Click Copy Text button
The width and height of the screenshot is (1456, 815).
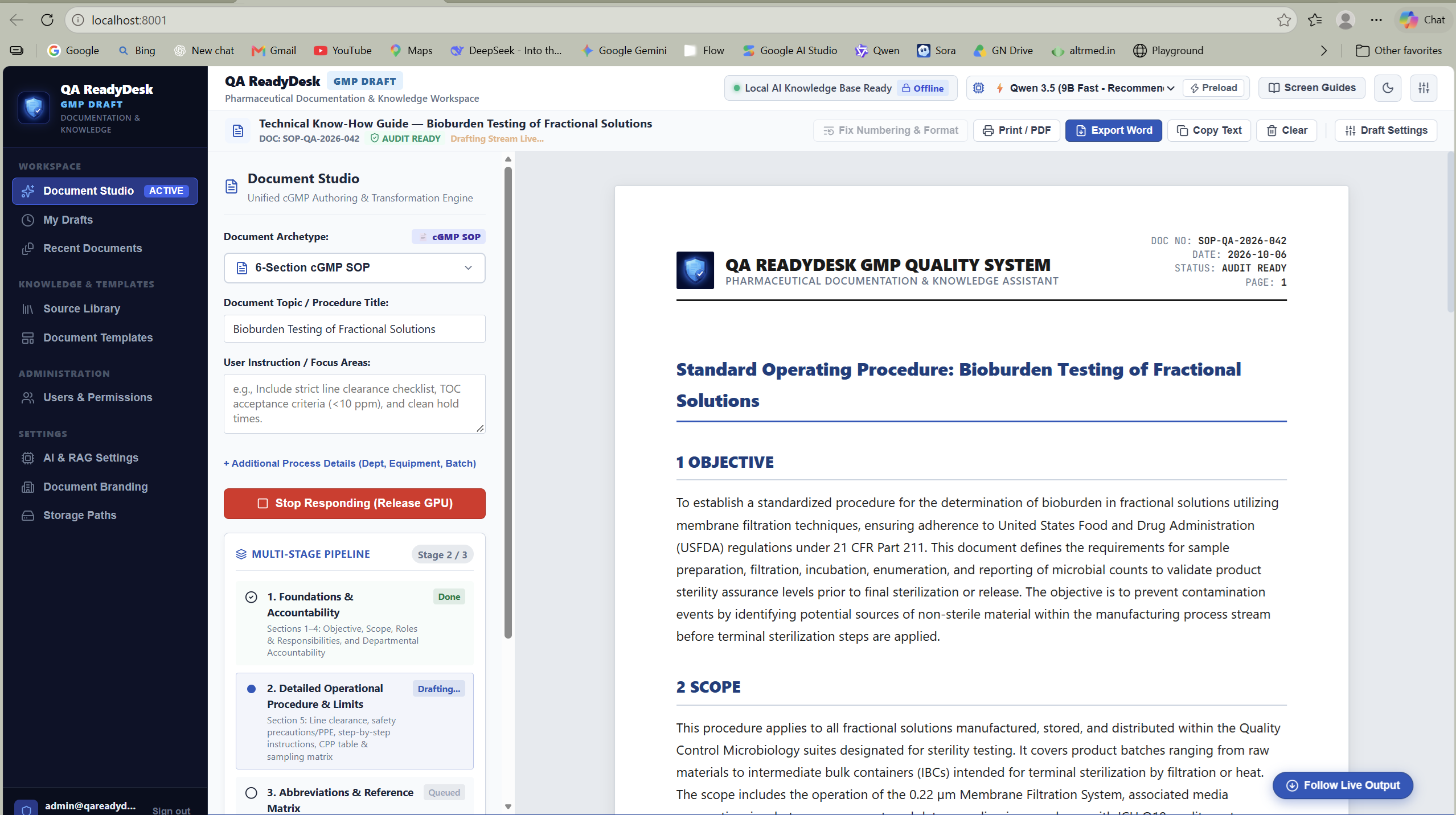(x=1209, y=130)
